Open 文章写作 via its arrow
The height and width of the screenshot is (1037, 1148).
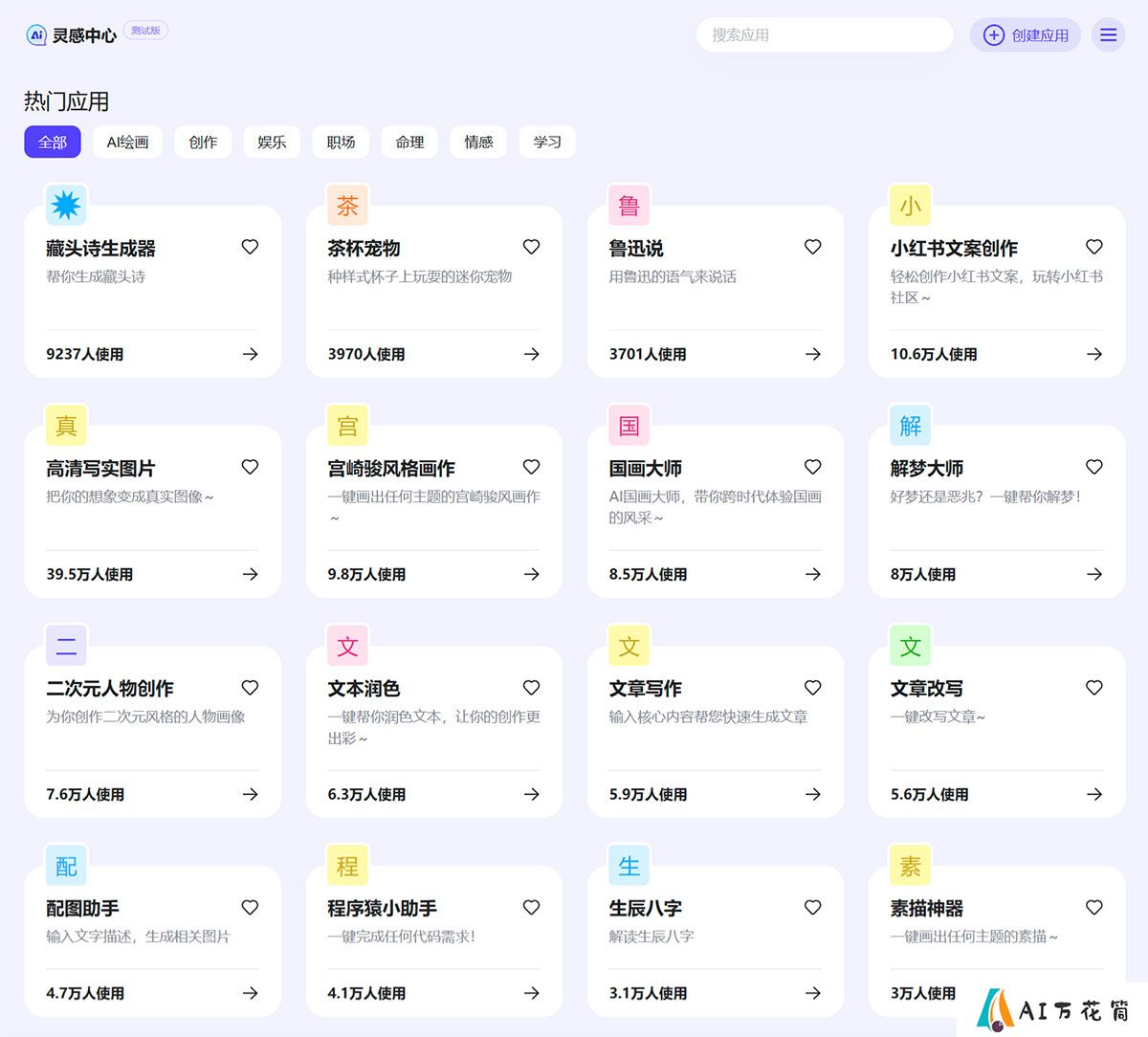[812, 794]
